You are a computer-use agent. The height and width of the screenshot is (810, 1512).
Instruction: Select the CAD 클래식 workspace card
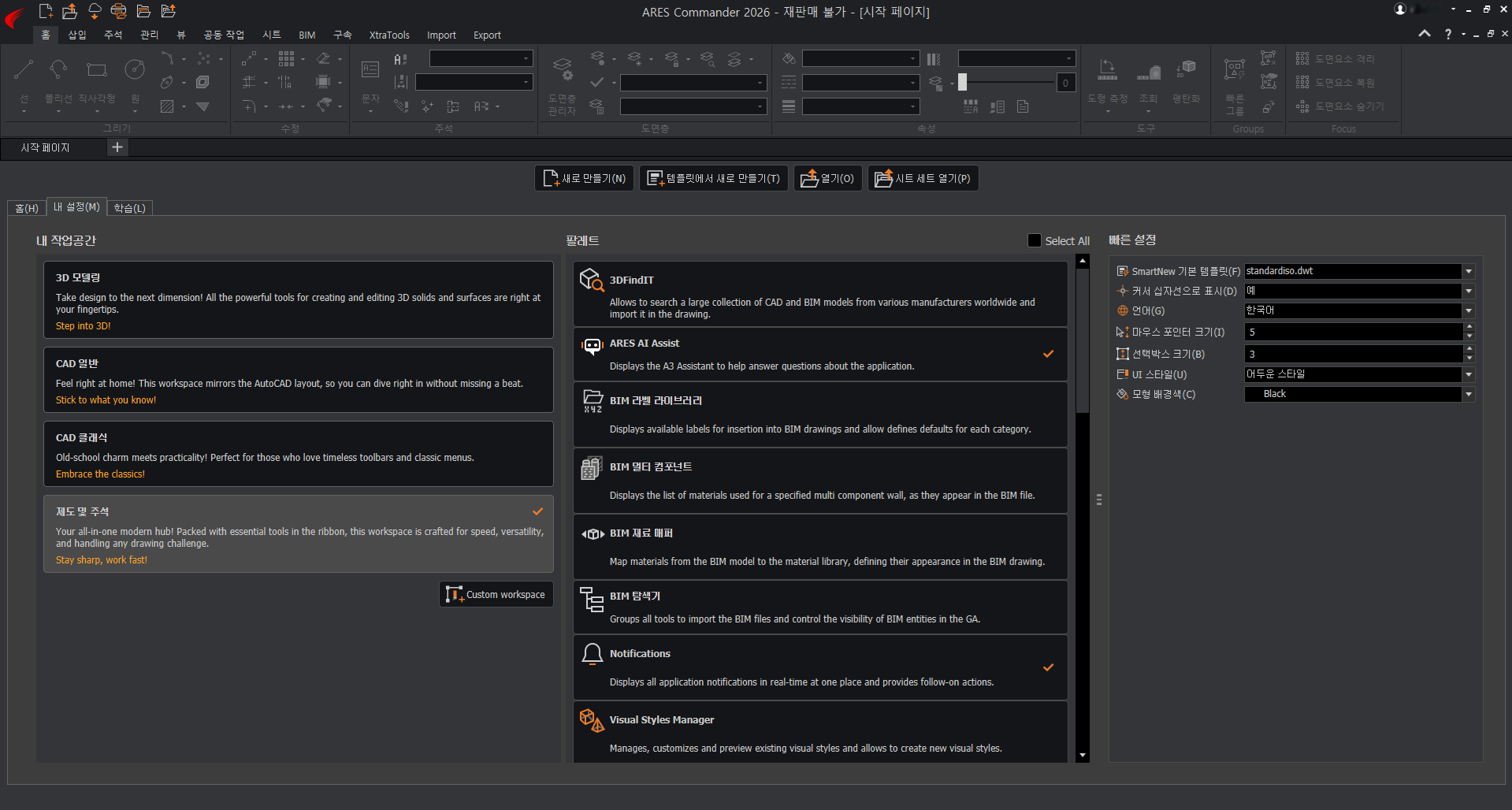pos(298,455)
